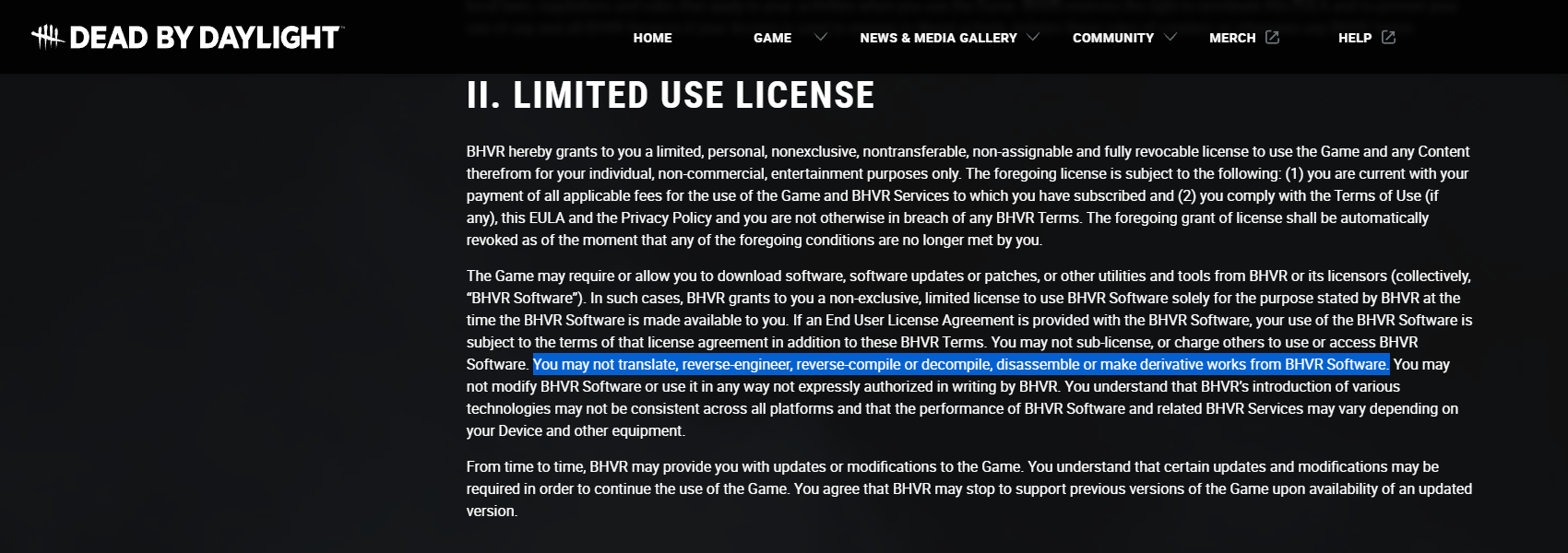Click the paragraph starting From time to time

tap(968, 488)
